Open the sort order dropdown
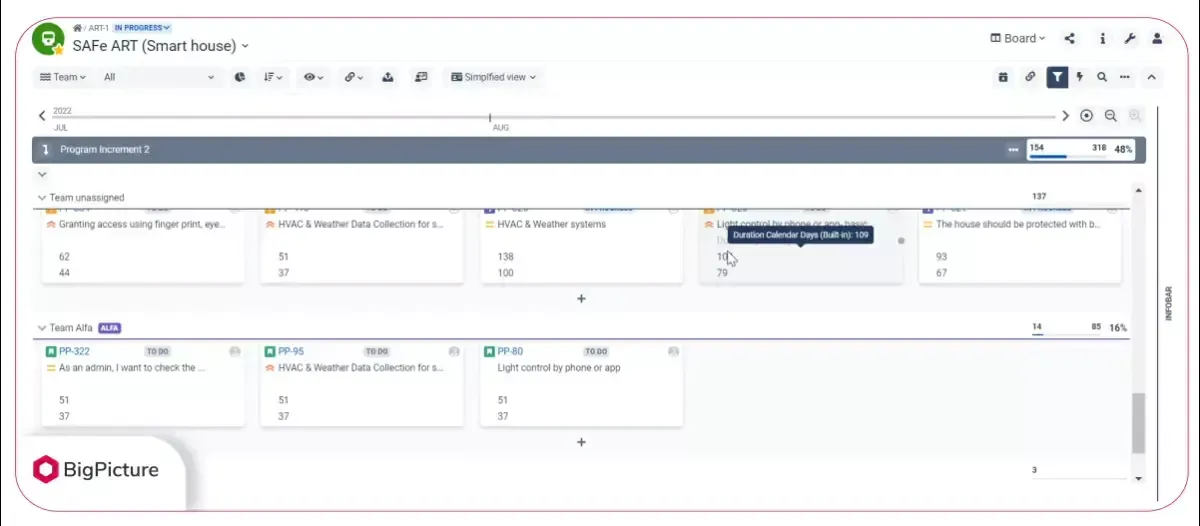The width and height of the screenshot is (1200, 526). coord(273,77)
